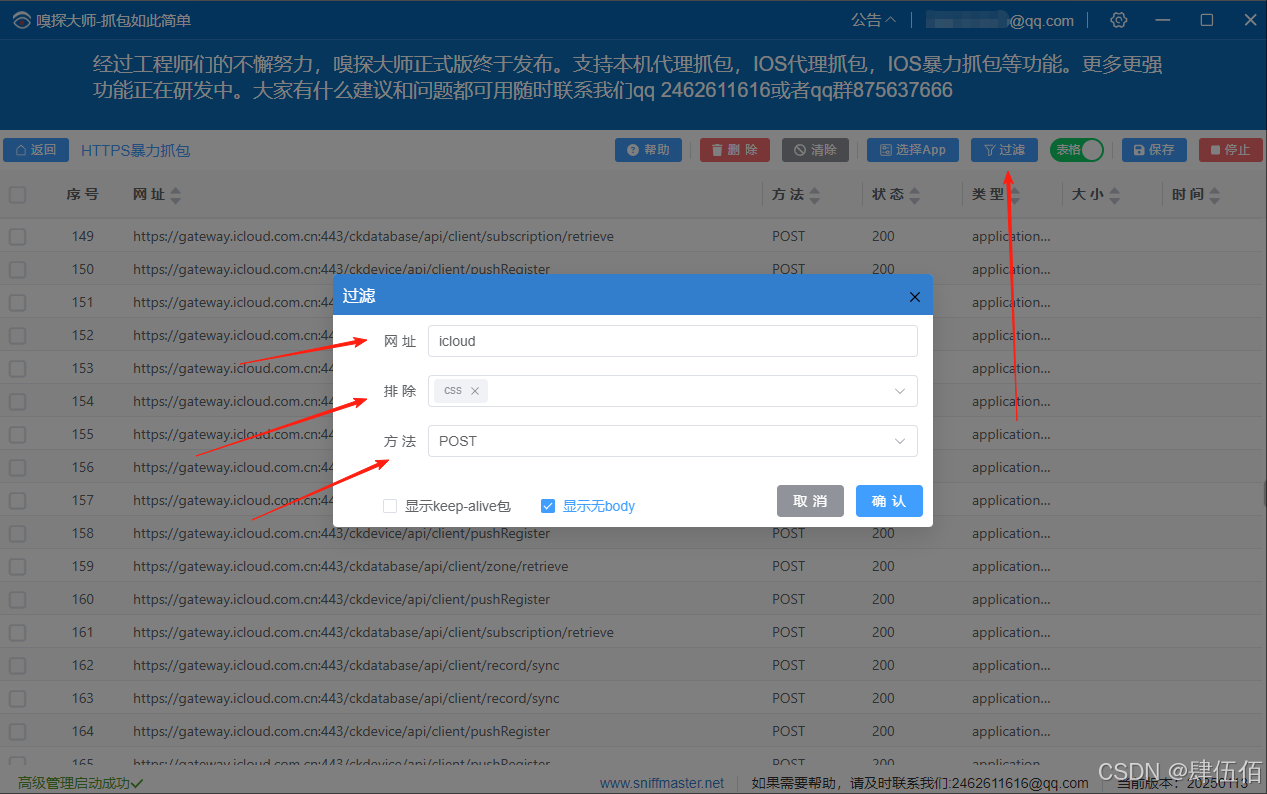Close the 过滤 dialog with X
Image resolution: width=1267 pixels, height=794 pixels.
pos(914,296)
